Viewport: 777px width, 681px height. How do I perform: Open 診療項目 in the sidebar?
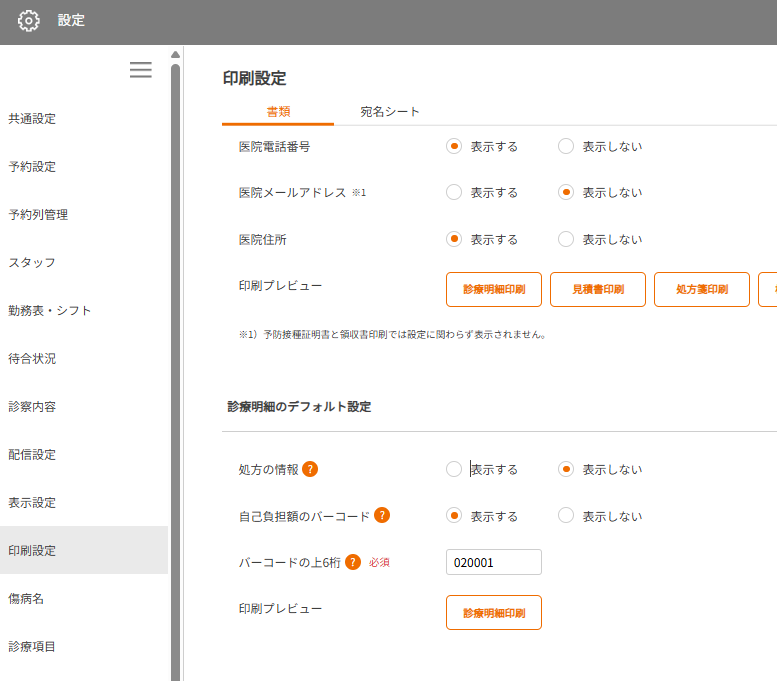(x=32, y=647)
